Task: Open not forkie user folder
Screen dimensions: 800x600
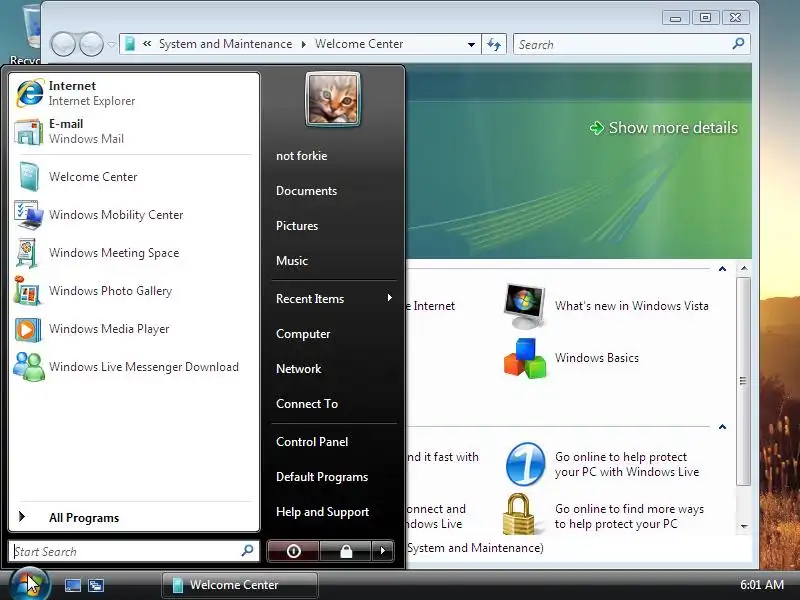Action: coord(302,156)
